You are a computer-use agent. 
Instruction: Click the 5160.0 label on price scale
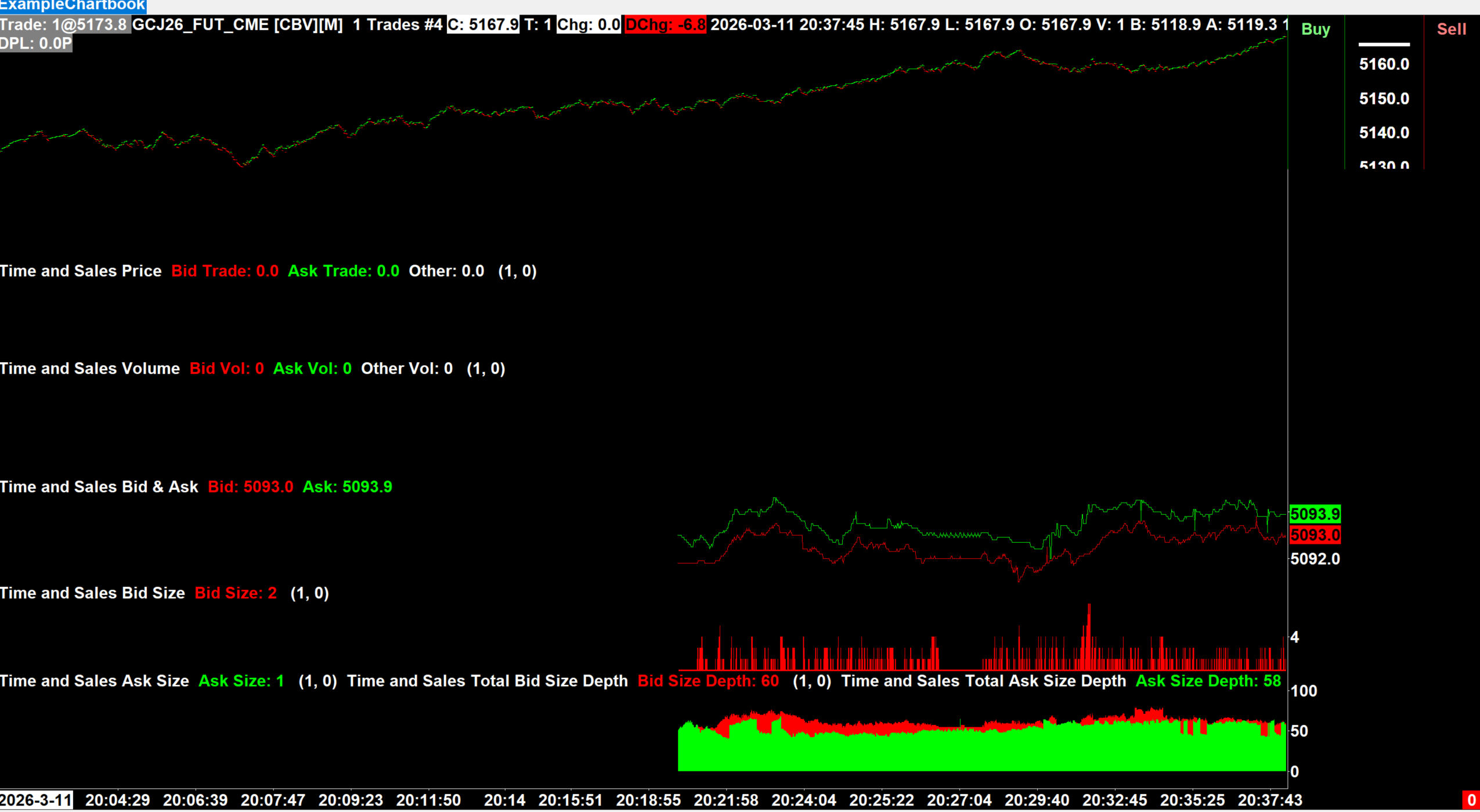[1384, 64]
